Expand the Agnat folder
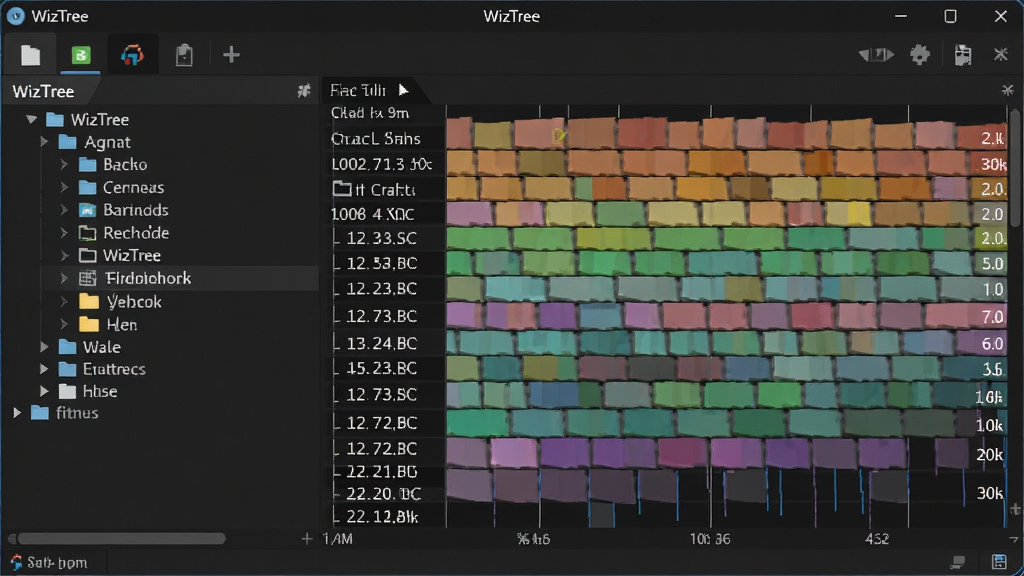 pyautogui.click(x=44, y=142)
